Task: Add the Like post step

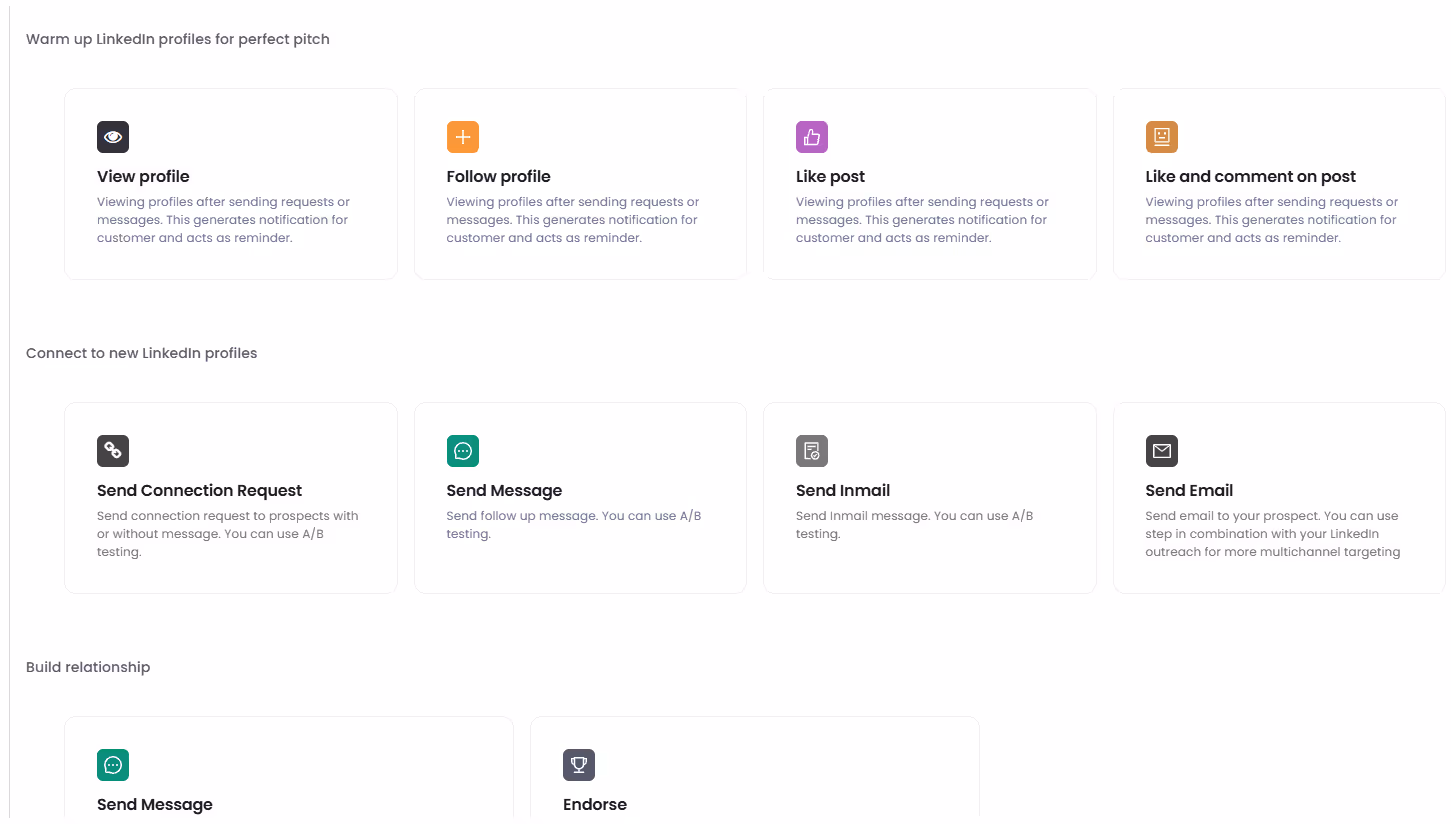Action: coord(930,184)
